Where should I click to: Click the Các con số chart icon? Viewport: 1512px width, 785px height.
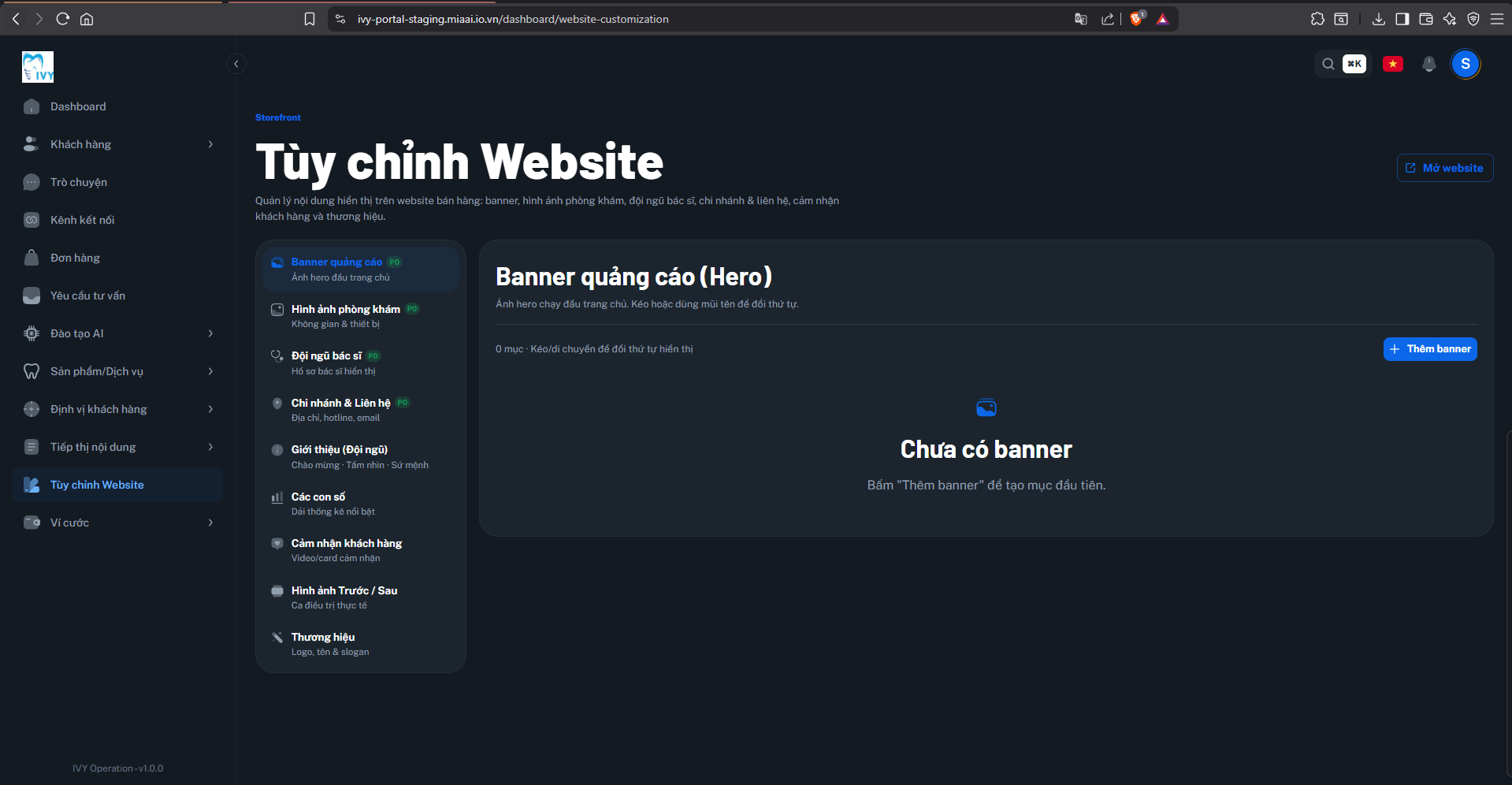click(277, 497)
